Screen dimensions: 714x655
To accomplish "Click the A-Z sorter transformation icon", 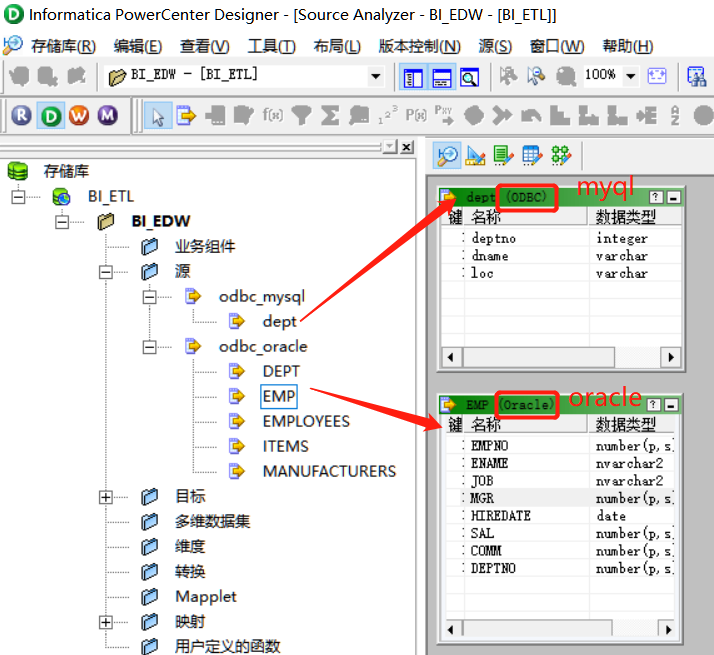I will pyautogui.click(x=675, y=115).
